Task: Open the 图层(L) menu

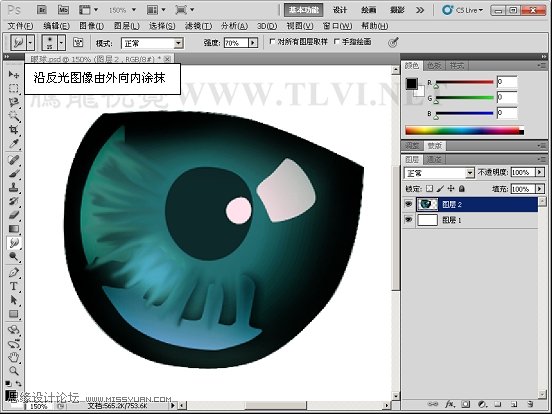Action: 127,26
